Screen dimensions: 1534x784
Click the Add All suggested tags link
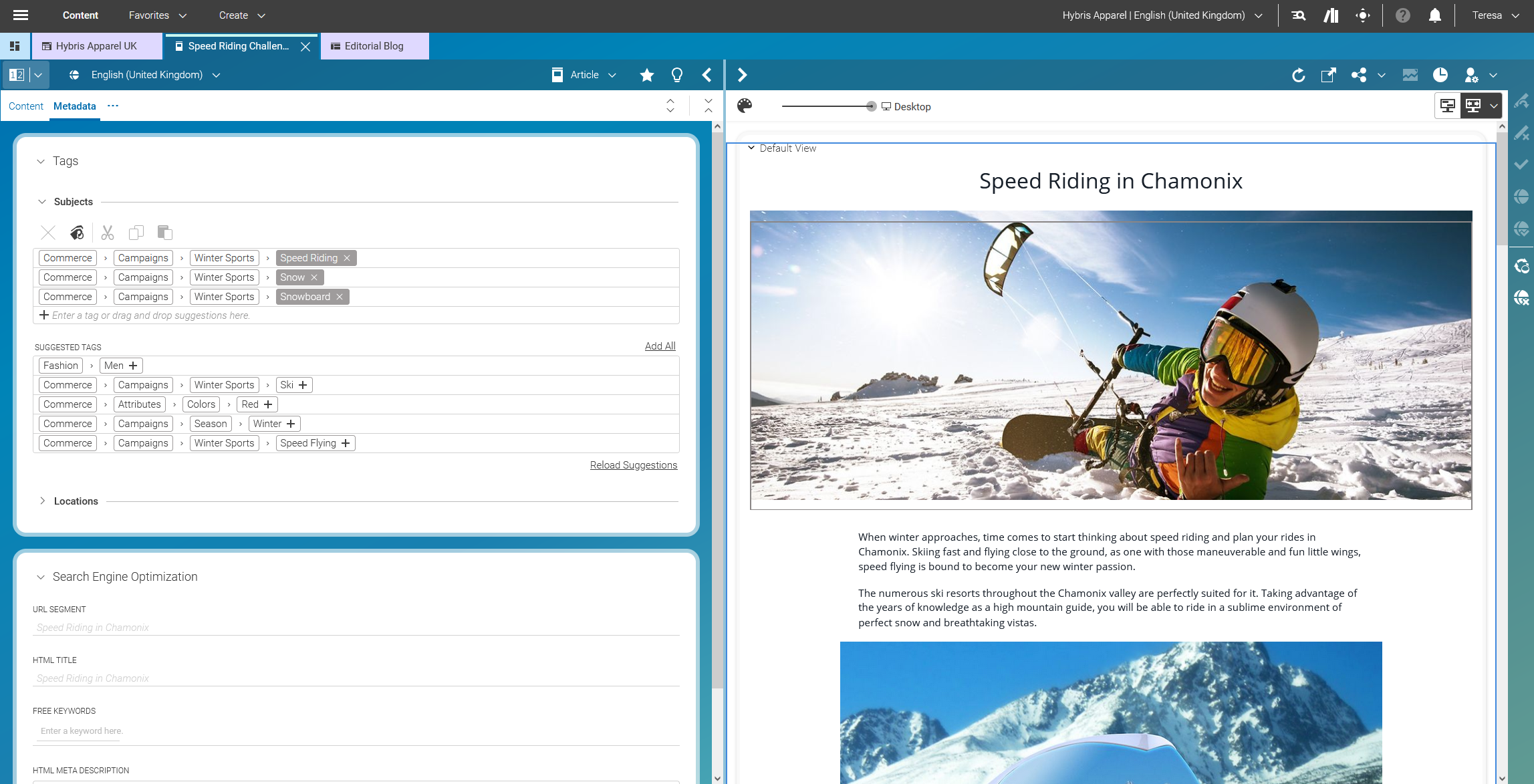pyautogui.click(x=659, y=346)
